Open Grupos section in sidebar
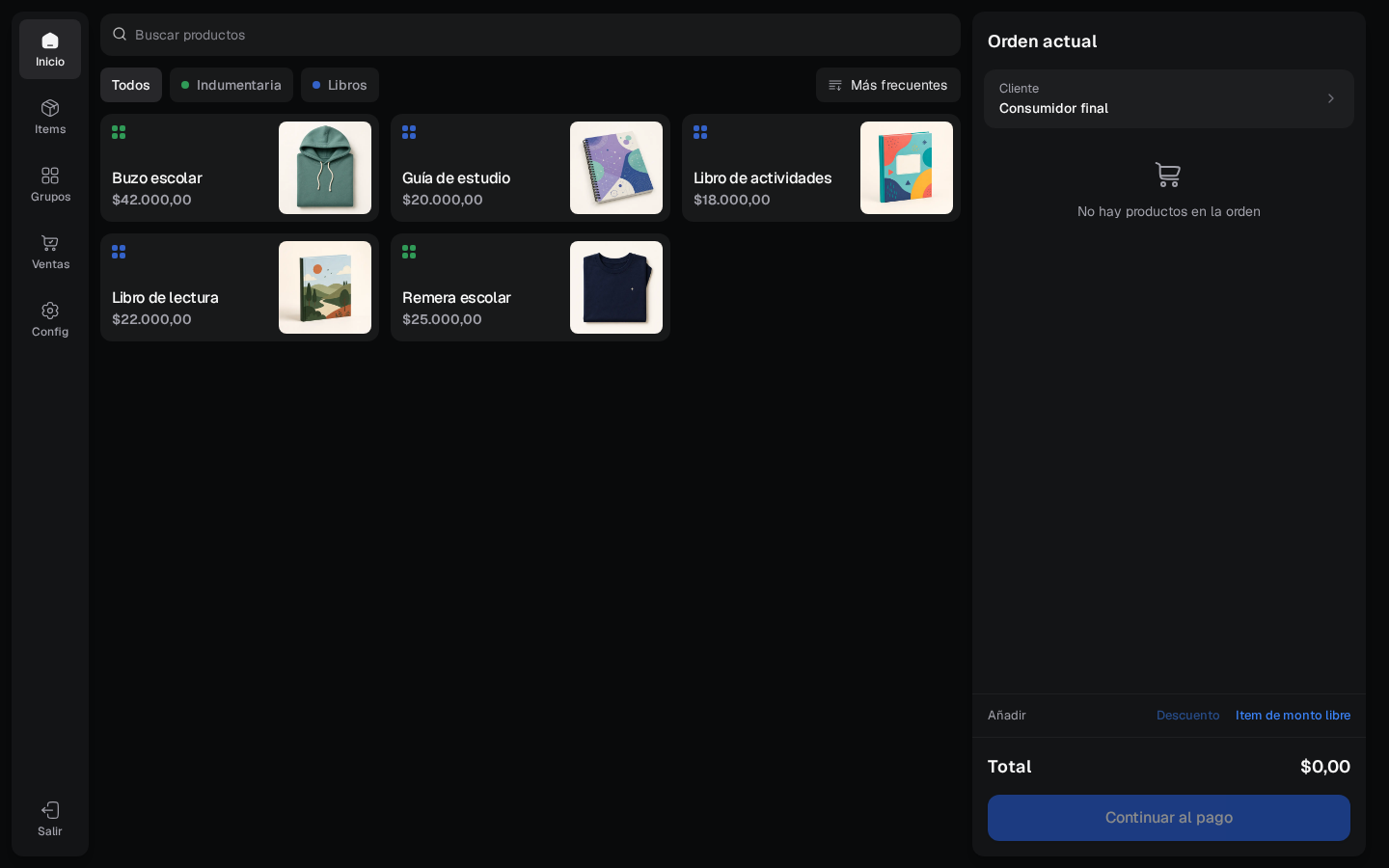The image size is (1389, 868). pyautogui.click(x=50, y=184)
